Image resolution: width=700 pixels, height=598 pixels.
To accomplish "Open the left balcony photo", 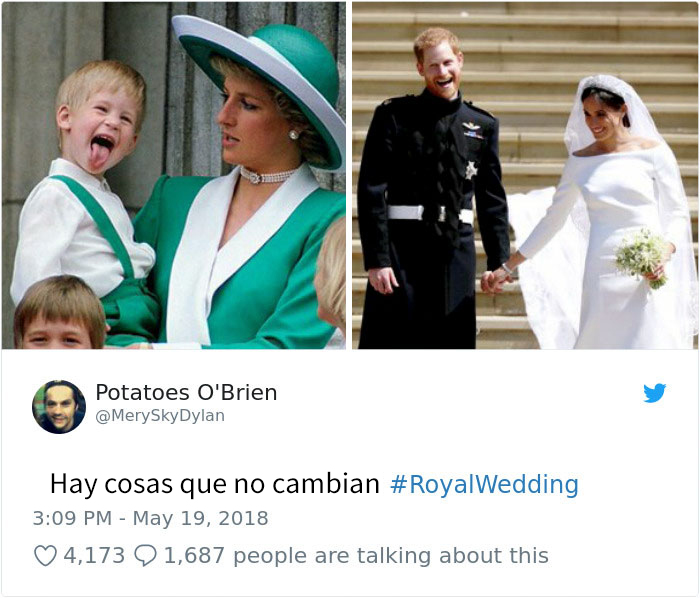I will click(174, 175).
